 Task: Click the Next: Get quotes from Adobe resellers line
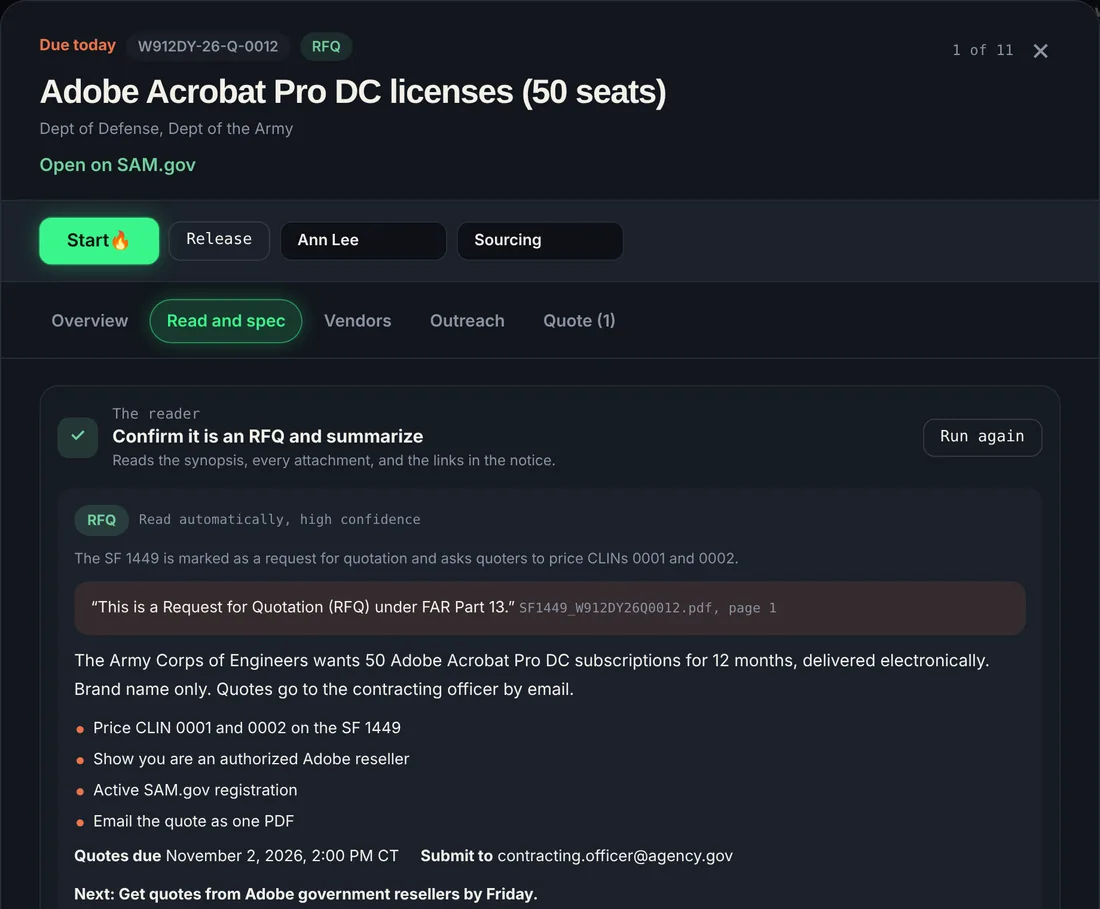[306, 894]
